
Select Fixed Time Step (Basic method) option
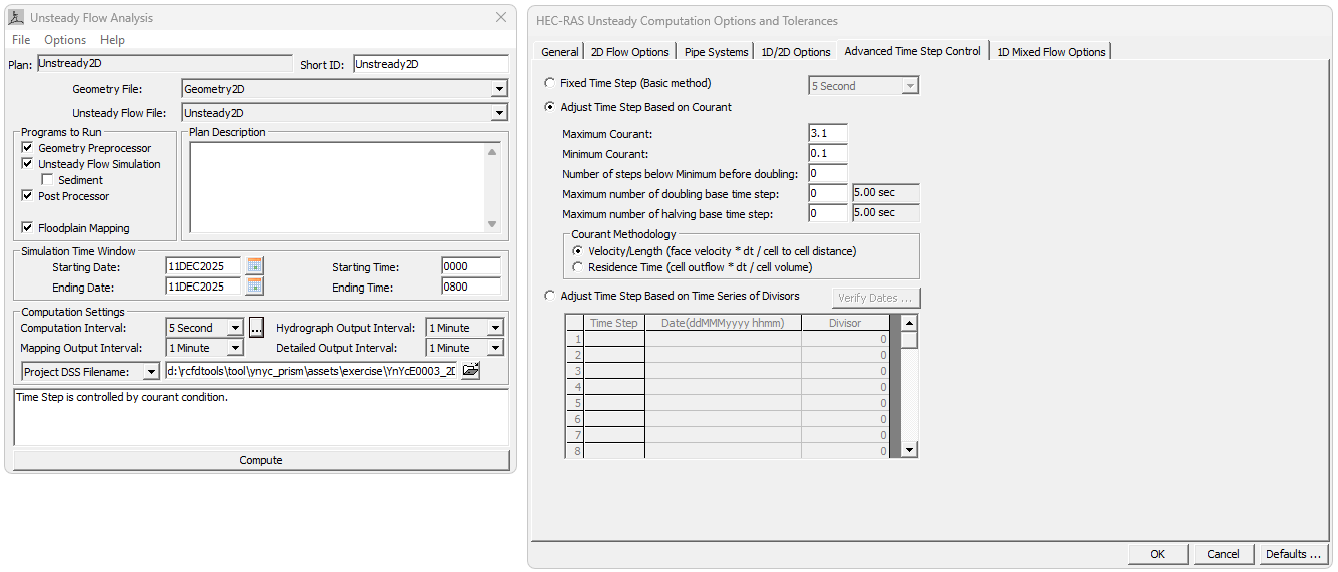pos(549,83)
